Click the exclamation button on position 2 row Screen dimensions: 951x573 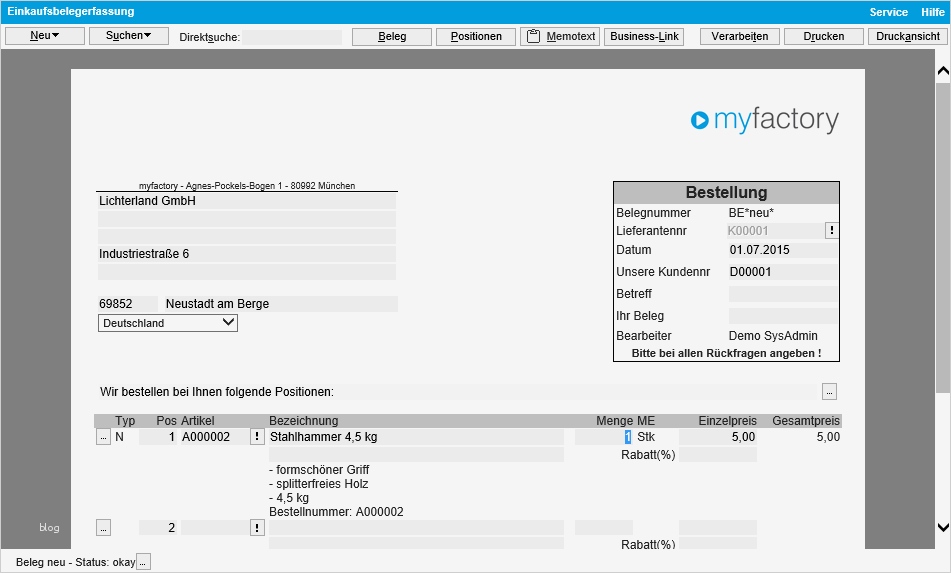pos(257,528)
